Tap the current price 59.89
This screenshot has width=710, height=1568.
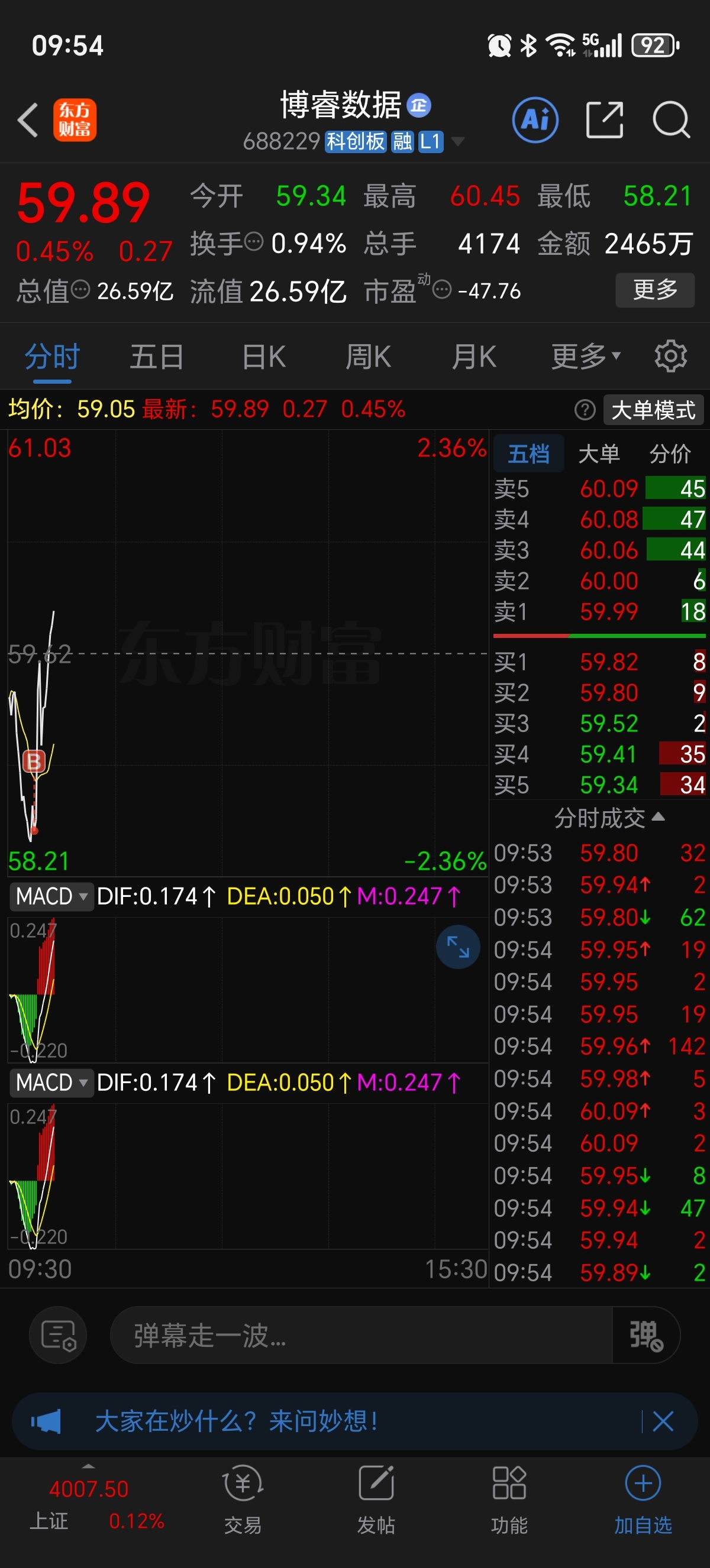[x=83, y=203]
